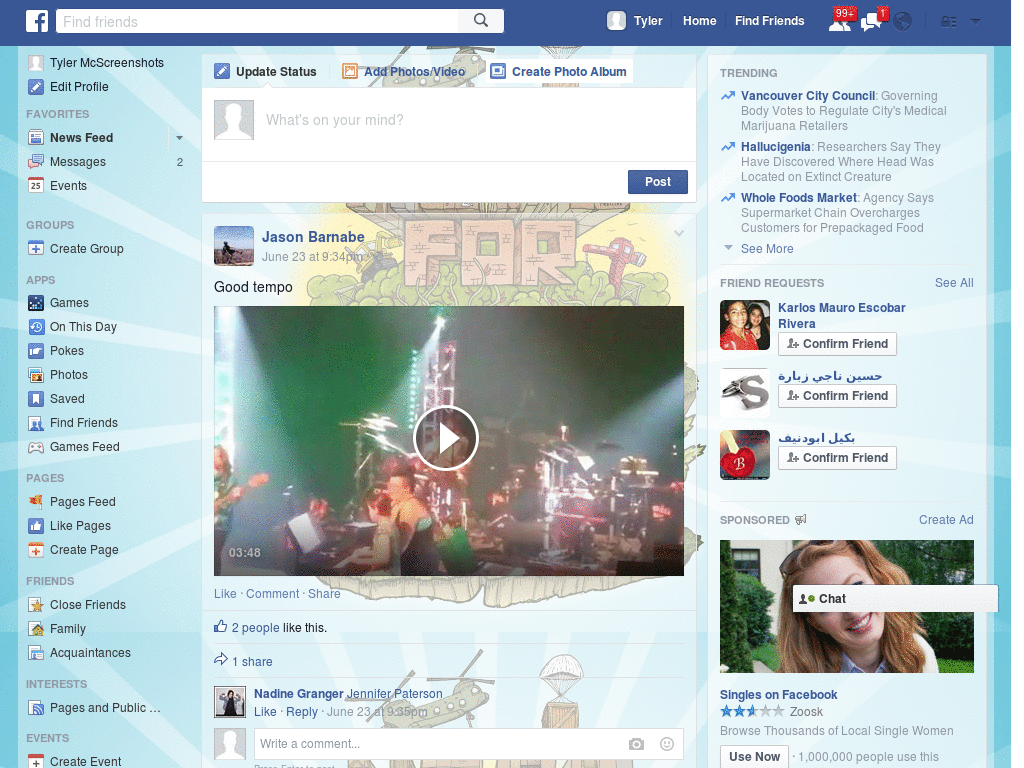Click the Create Ad link
Screen dimensions: 1024x768
946,520
